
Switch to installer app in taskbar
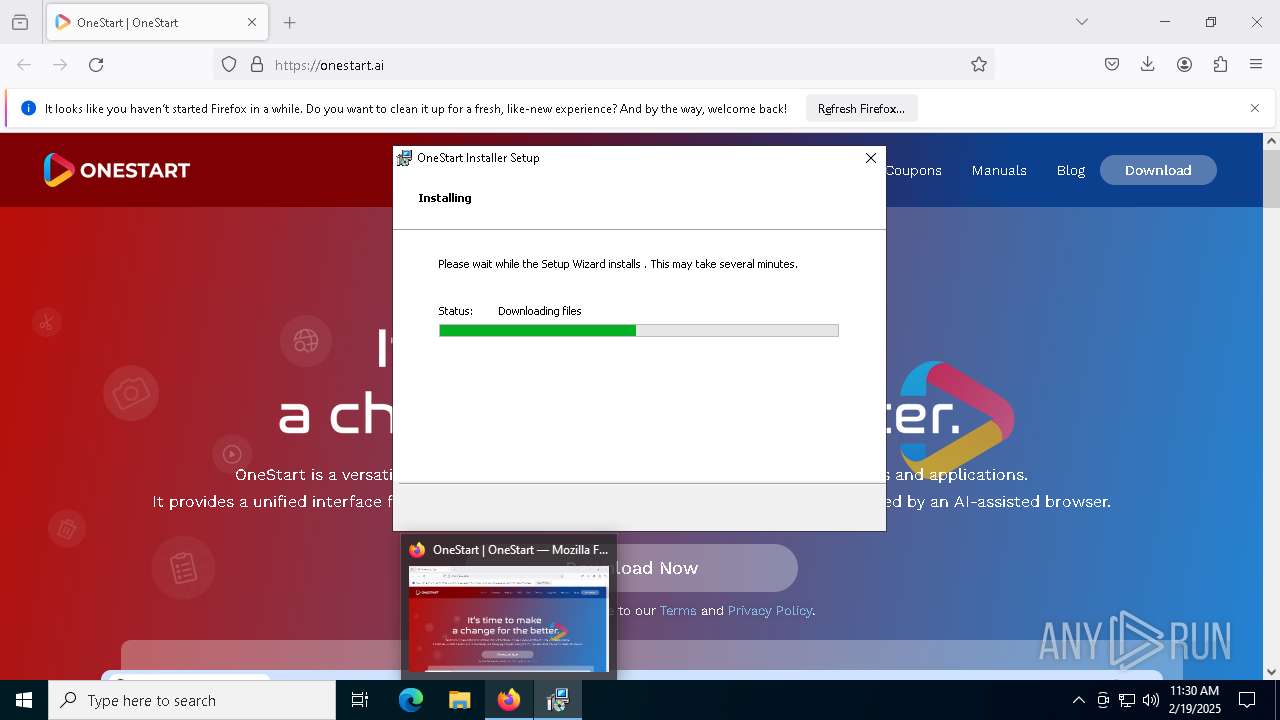[x=557, y=700]
